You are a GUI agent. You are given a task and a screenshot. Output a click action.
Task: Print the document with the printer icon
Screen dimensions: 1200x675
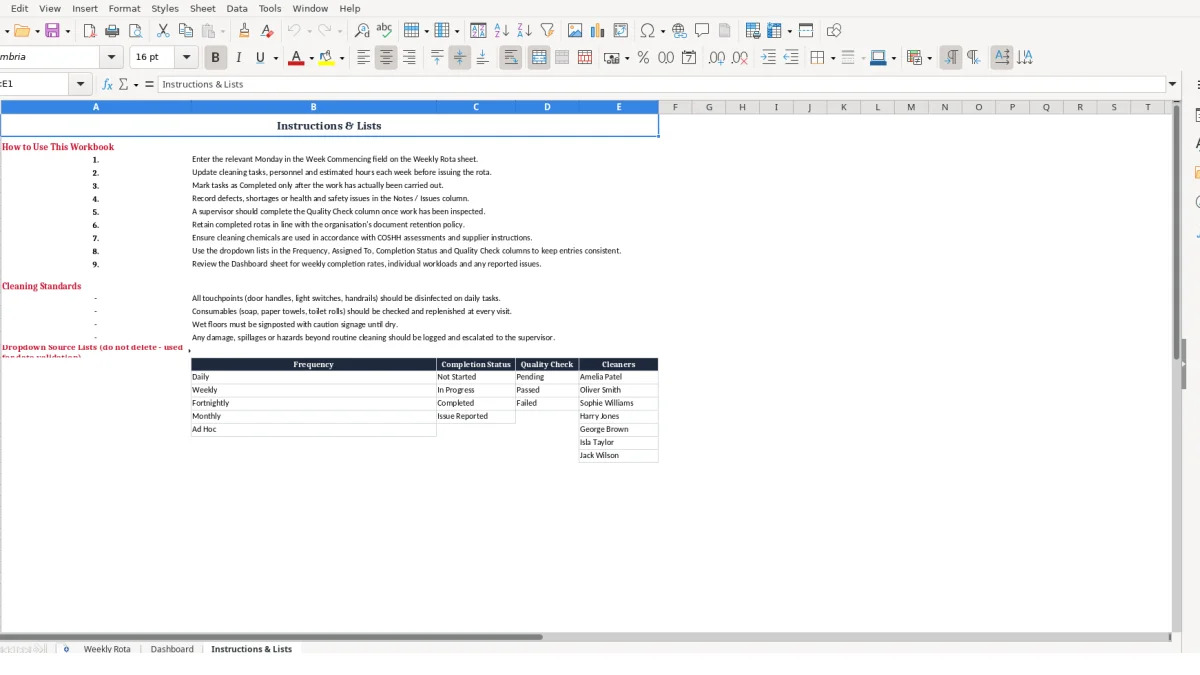112,31
